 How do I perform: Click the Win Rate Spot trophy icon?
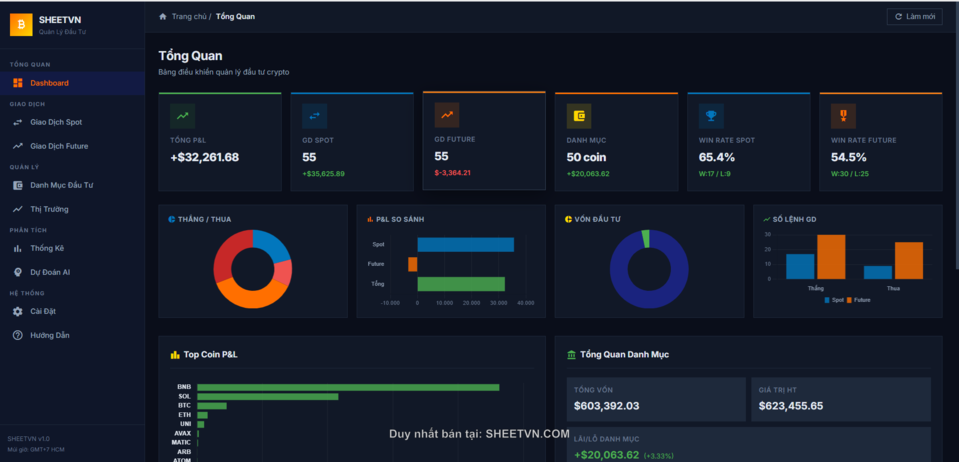711,116
